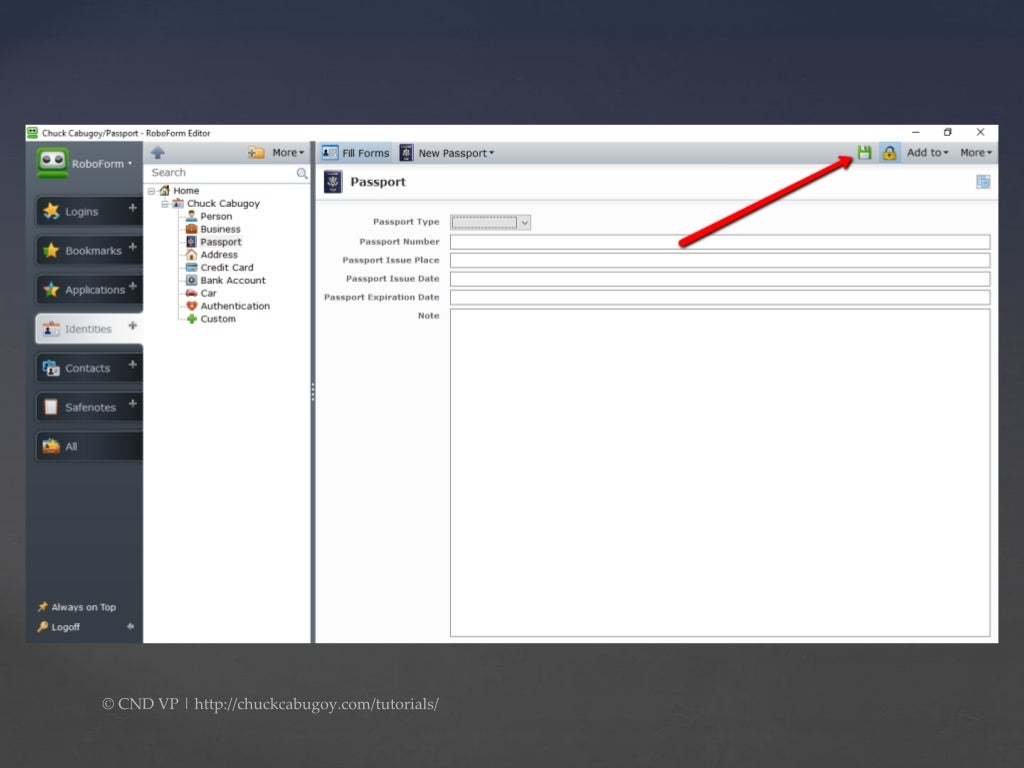Open the Passport Type combo box
1024x768 pixels.
490,223
